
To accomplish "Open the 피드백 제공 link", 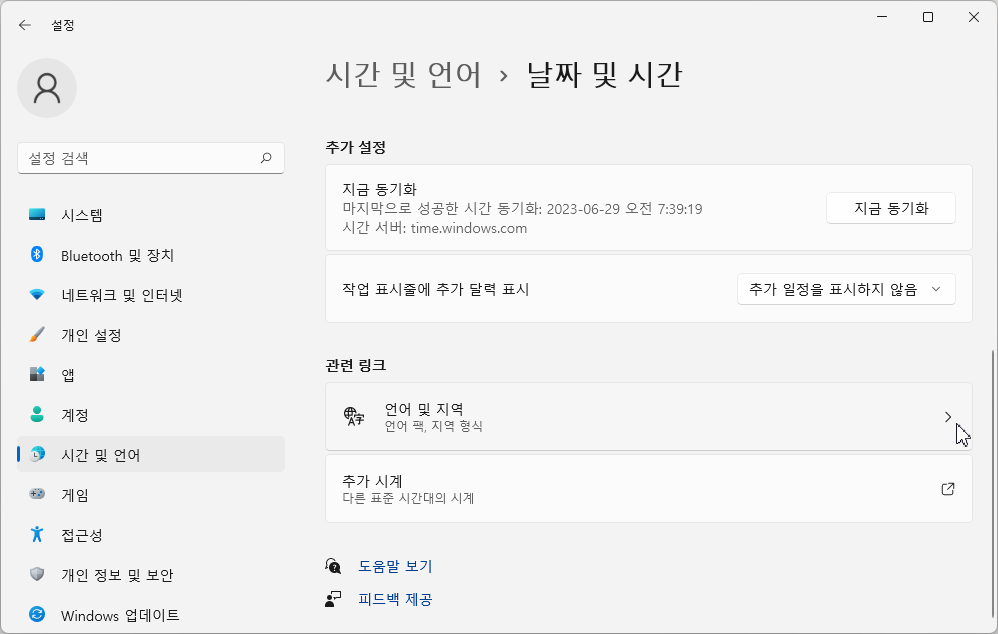I will point(395,599).
